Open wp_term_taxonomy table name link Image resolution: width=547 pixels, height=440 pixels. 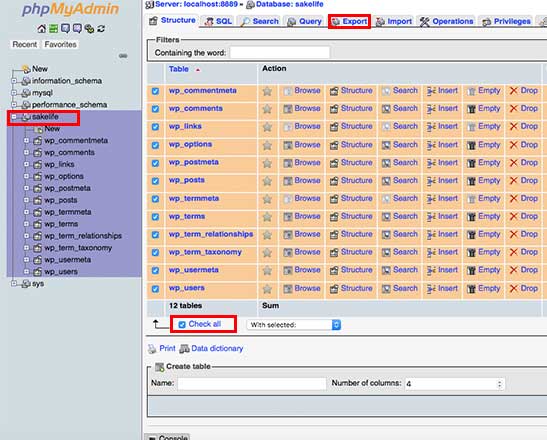click(x=205, y=252)
